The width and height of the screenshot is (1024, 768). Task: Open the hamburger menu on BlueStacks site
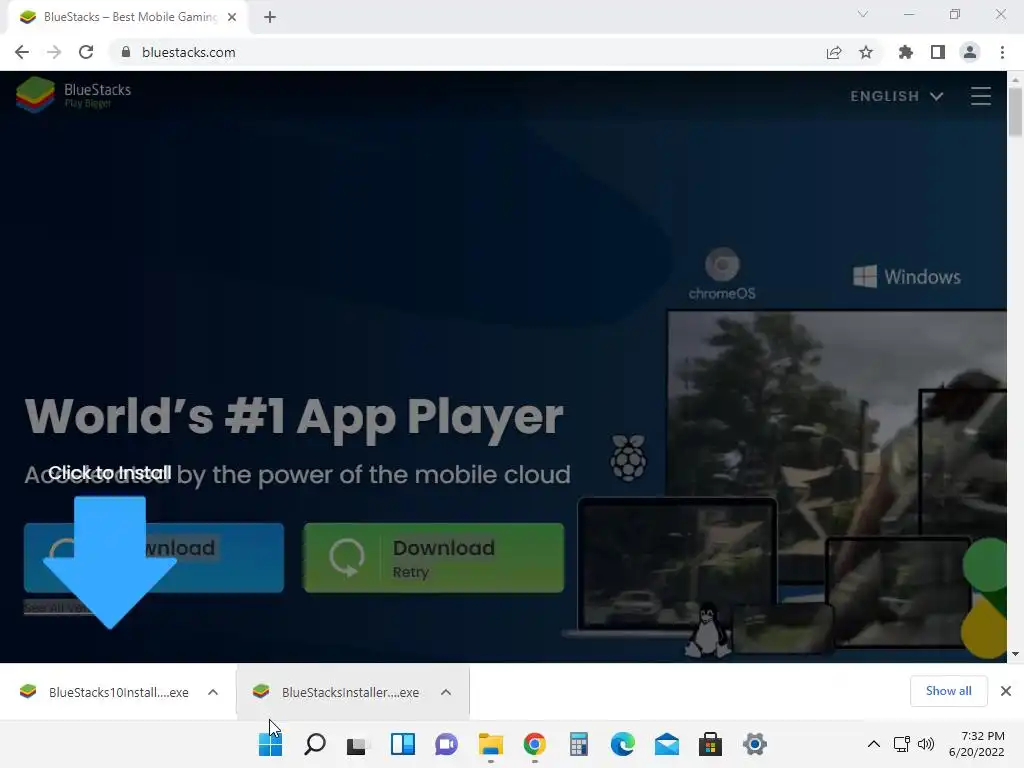pos(981,96)
